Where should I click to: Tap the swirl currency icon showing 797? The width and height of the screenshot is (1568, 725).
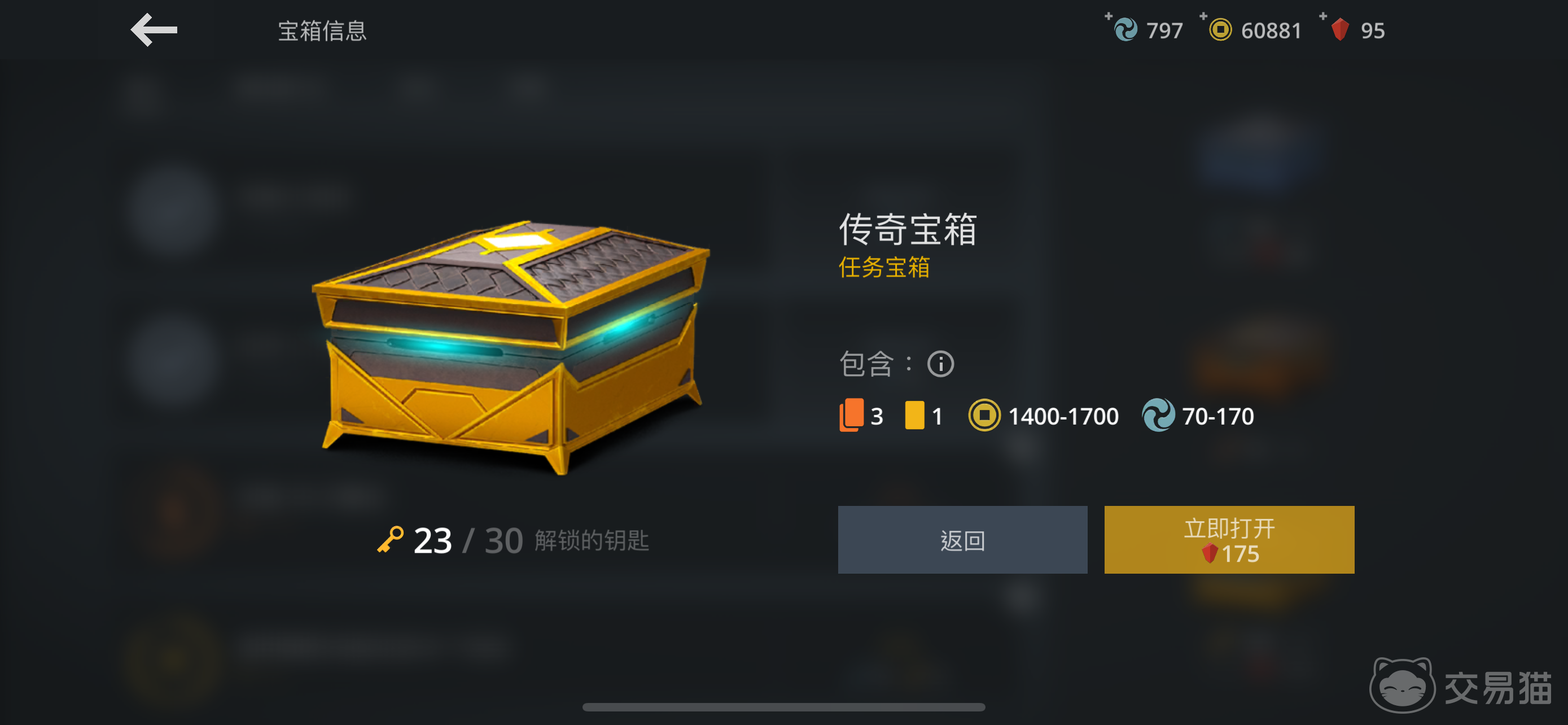click(x=1125, y=30)
